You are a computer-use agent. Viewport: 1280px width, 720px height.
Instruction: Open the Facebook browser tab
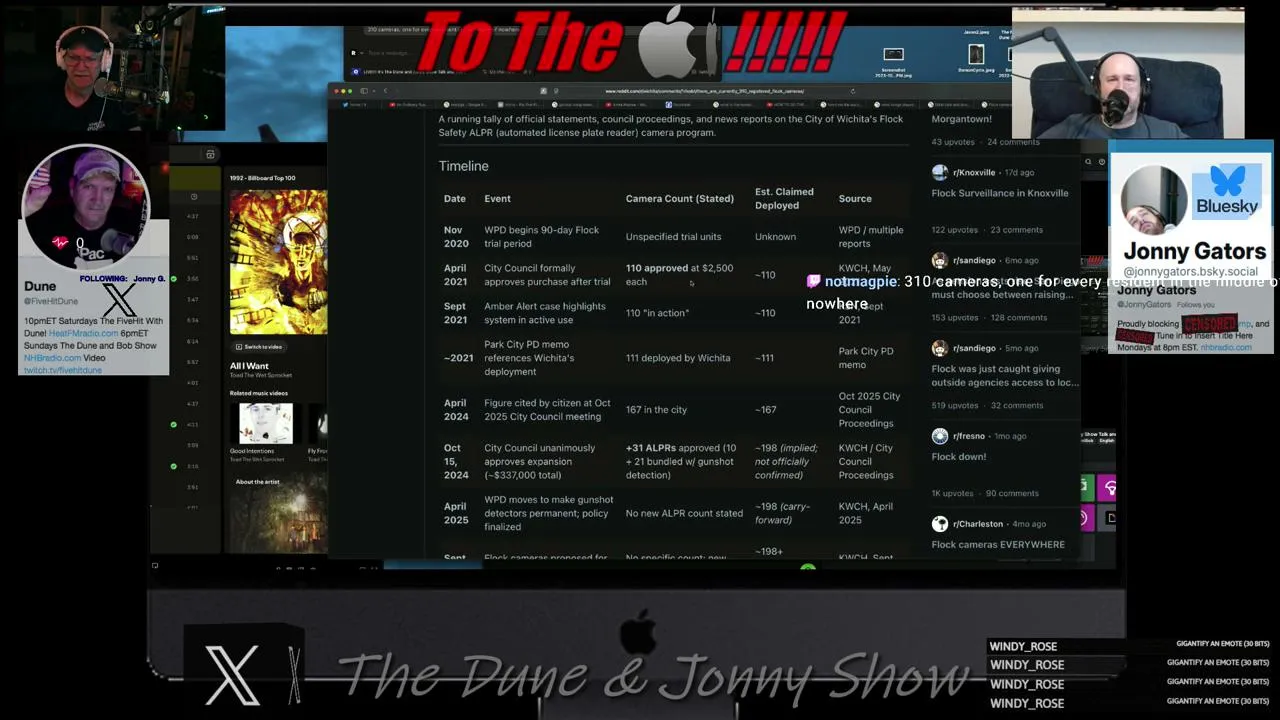(680, 104)
